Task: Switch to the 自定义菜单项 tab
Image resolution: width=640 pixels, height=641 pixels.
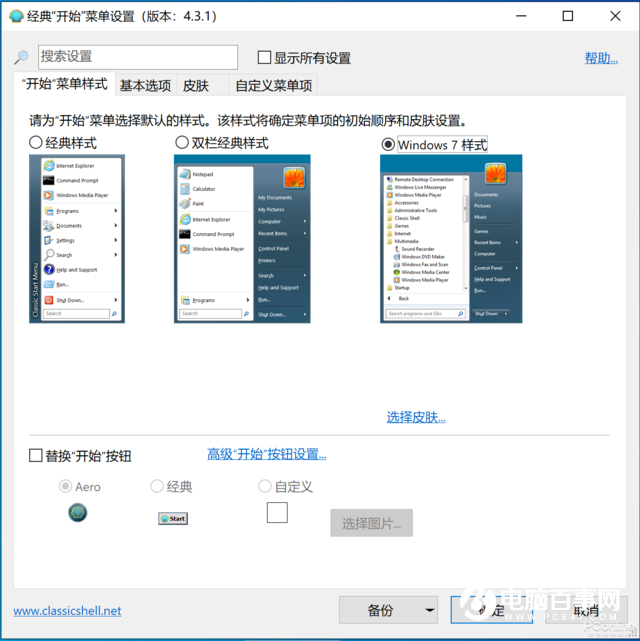Action: 273,86
